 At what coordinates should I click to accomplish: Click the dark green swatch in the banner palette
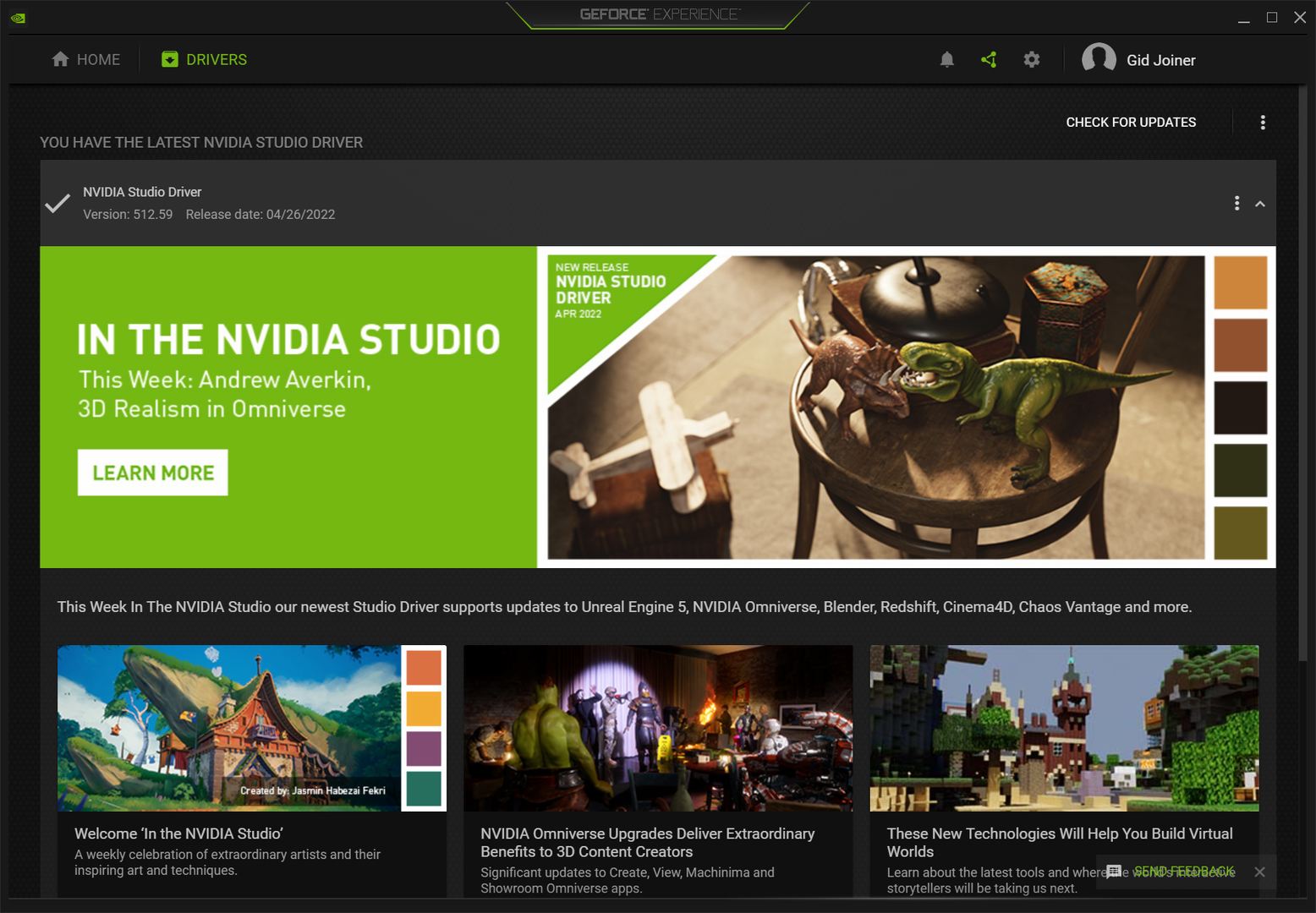coord(1241,470)
